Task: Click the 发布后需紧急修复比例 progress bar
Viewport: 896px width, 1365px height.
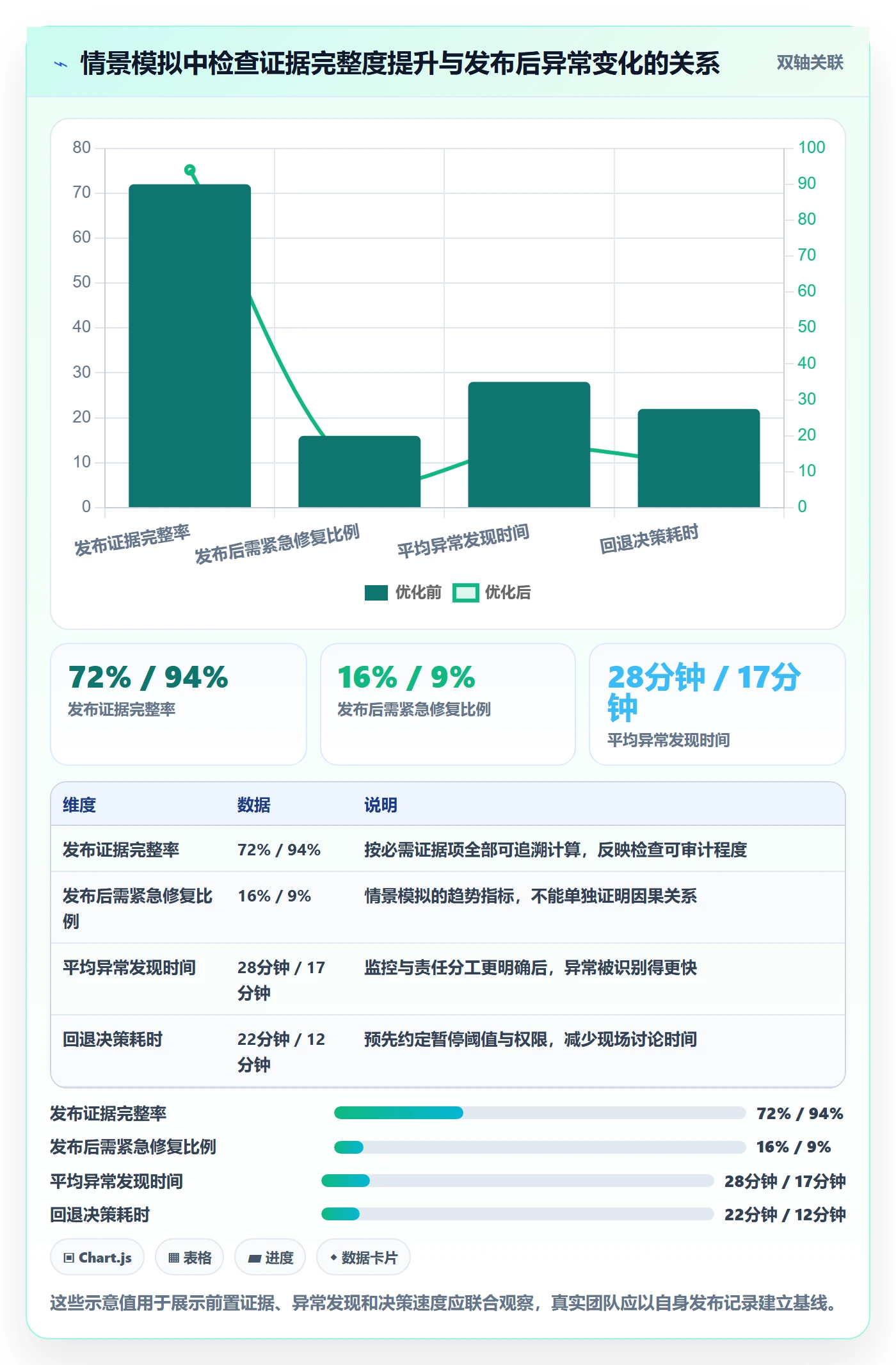Action: click(540, 1147)
